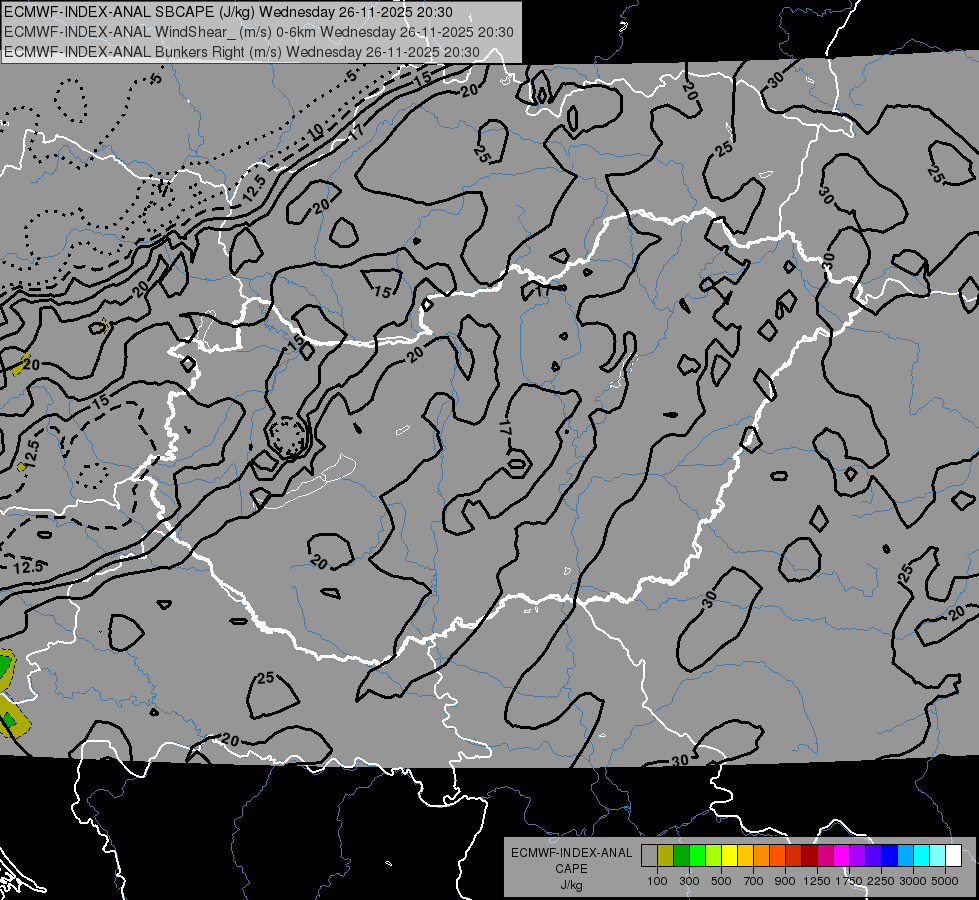Viewport: 979px width, 900px height.
Task: Select the red swatch right of 900
Action: pos(794,855)
